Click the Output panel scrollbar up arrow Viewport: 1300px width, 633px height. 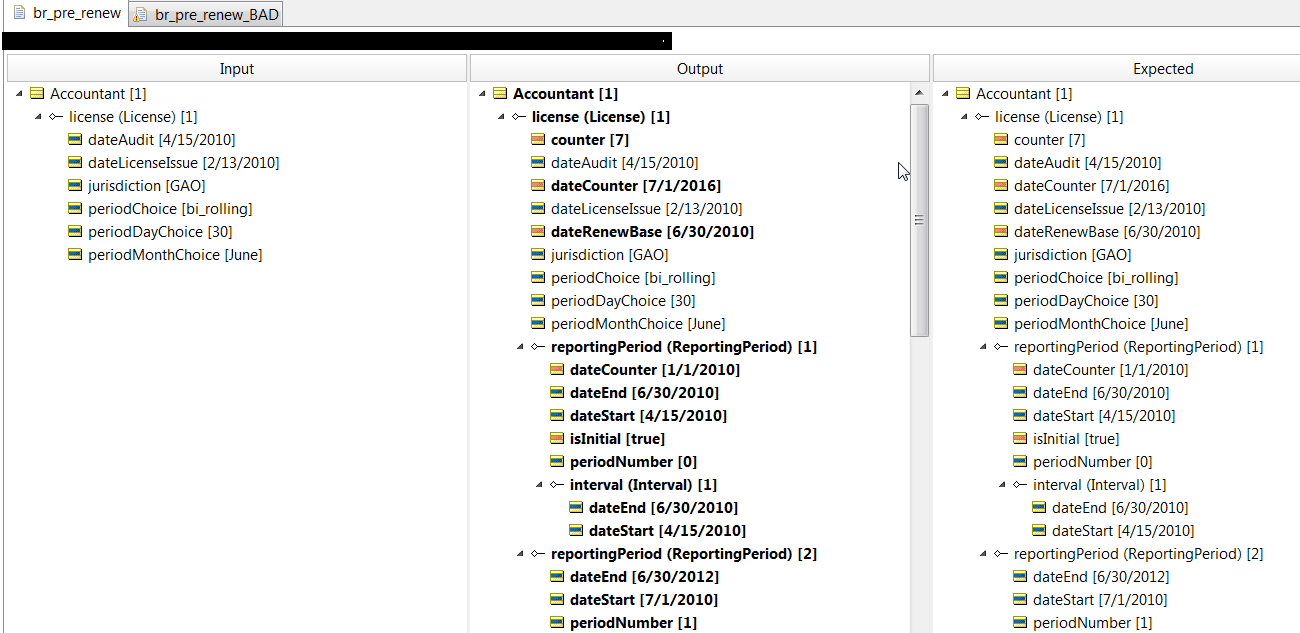coord(920,93)
